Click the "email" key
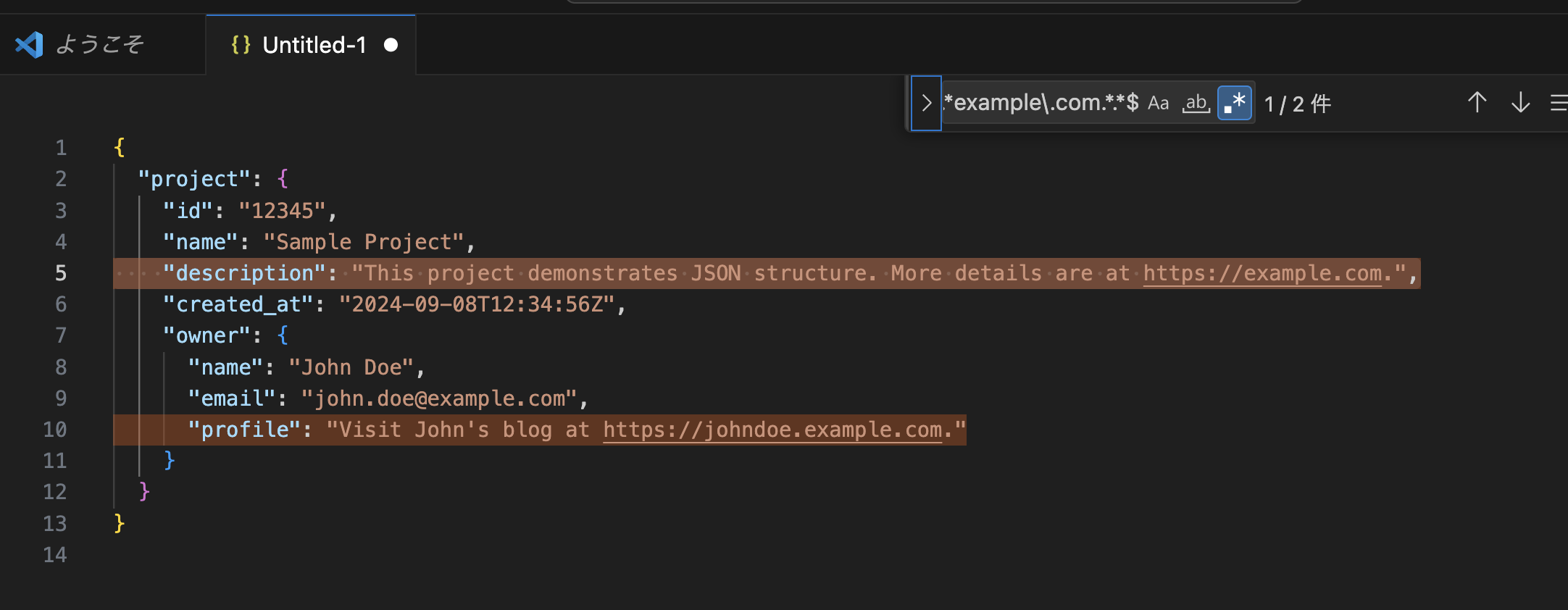 point(232,398)
